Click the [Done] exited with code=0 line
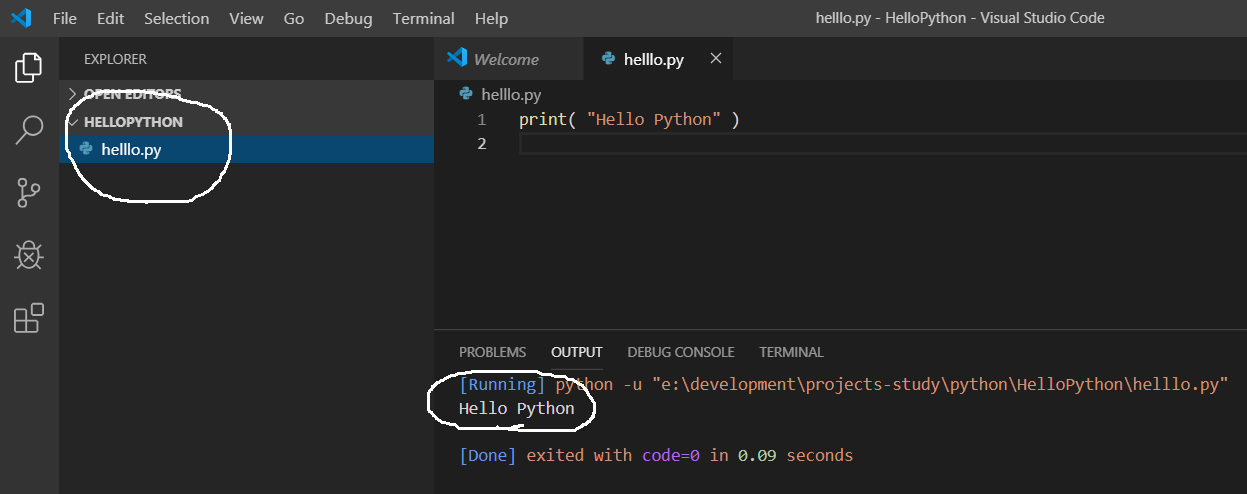Viewport: 1247px width, 494px height. pyautogui.click(x=656, y=455)
